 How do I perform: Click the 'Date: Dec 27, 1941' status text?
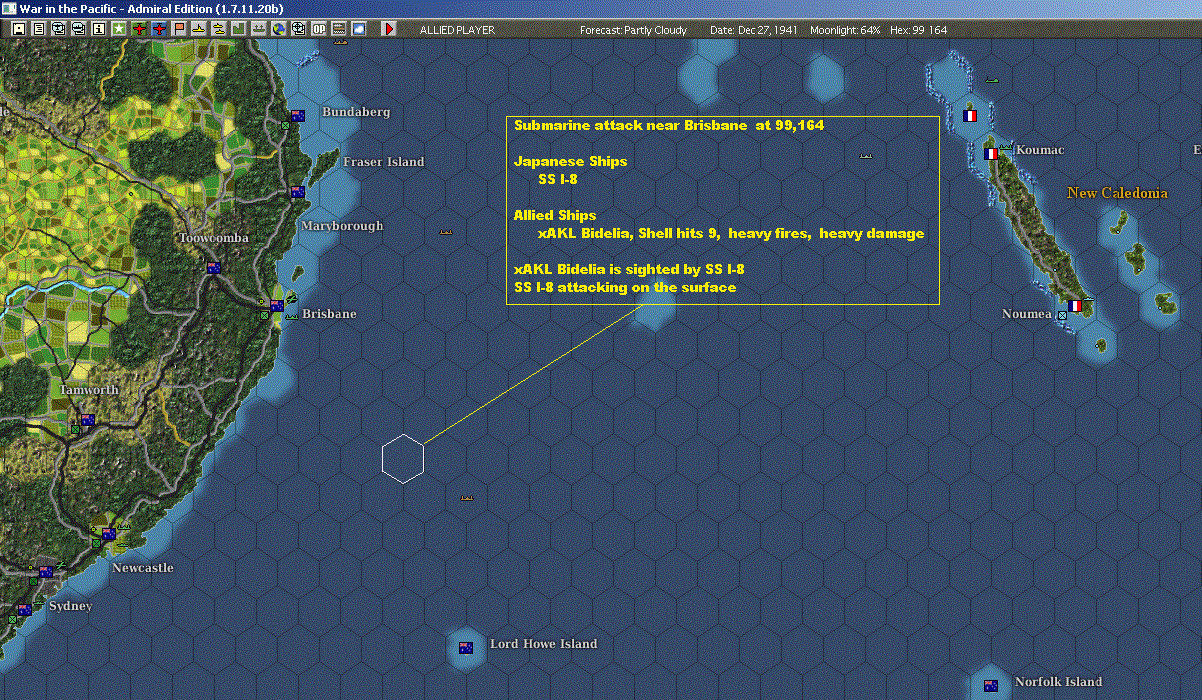[754, 30]
